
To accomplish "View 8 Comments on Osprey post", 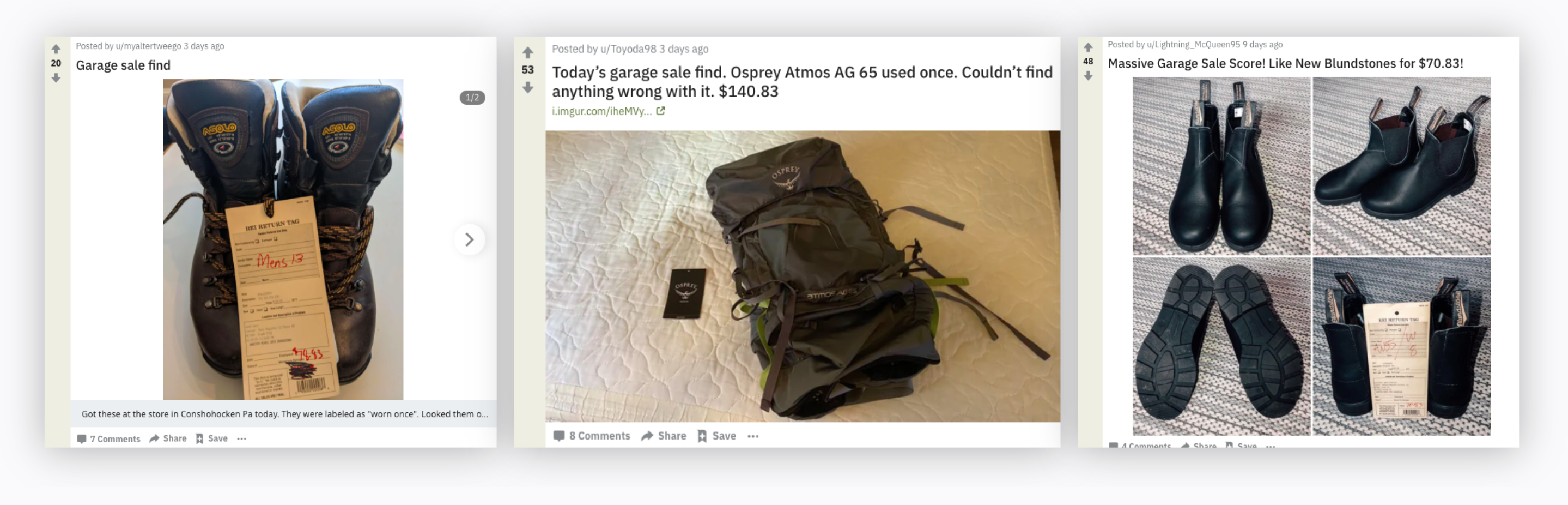I will tap(592, 436).
